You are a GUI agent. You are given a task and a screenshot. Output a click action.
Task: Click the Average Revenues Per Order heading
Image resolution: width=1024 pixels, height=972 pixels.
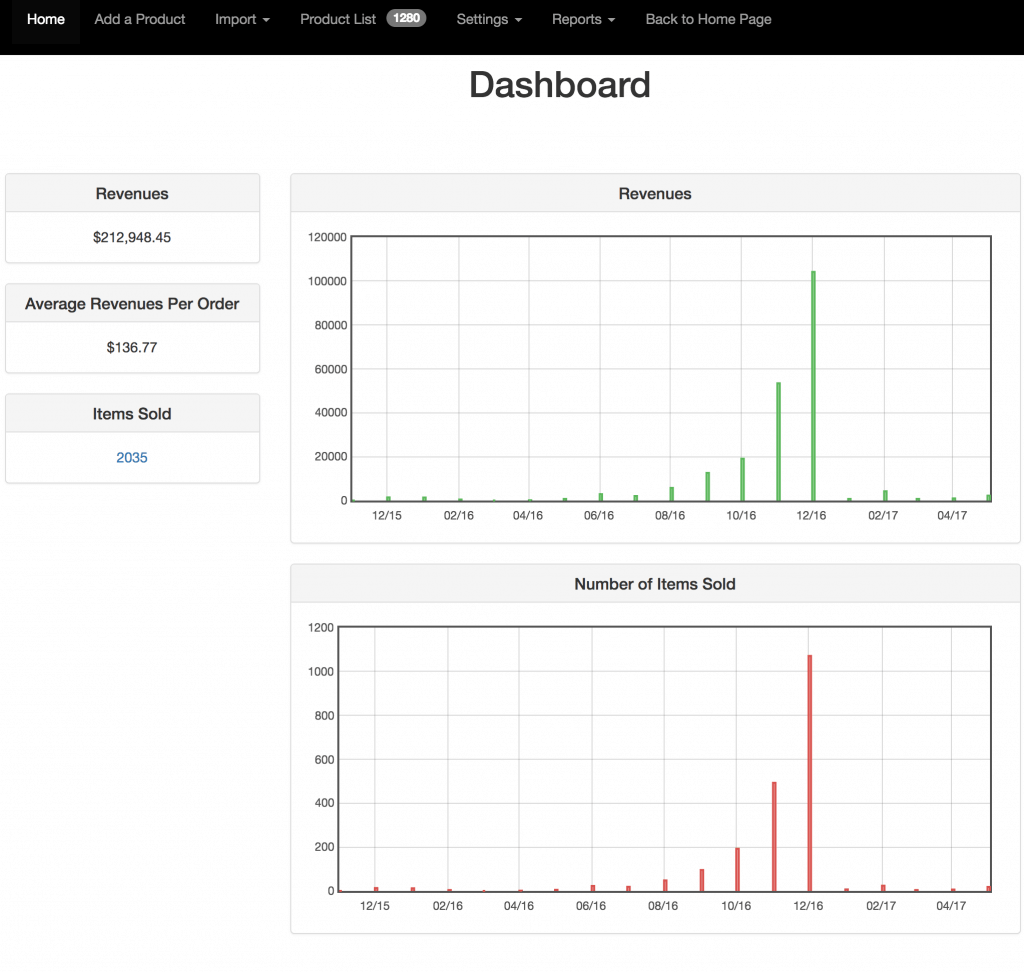pos(132,304)
